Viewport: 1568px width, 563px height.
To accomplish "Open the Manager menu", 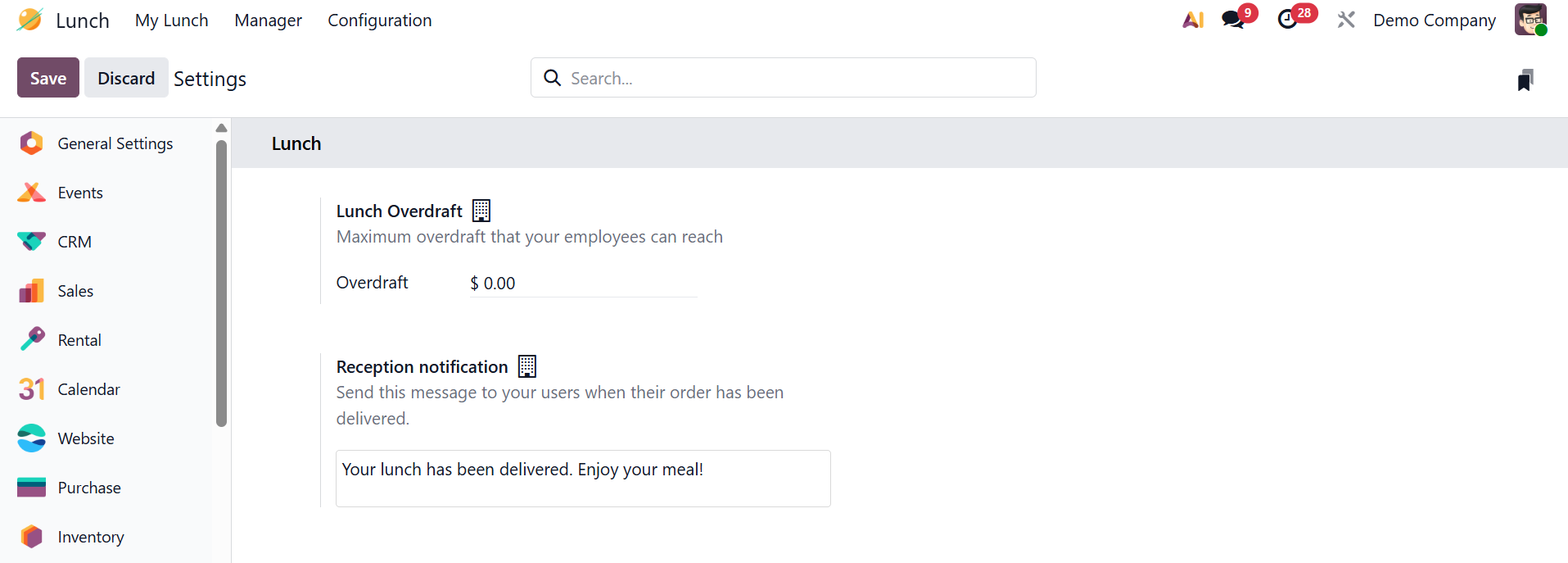I will tap(268, 20).
